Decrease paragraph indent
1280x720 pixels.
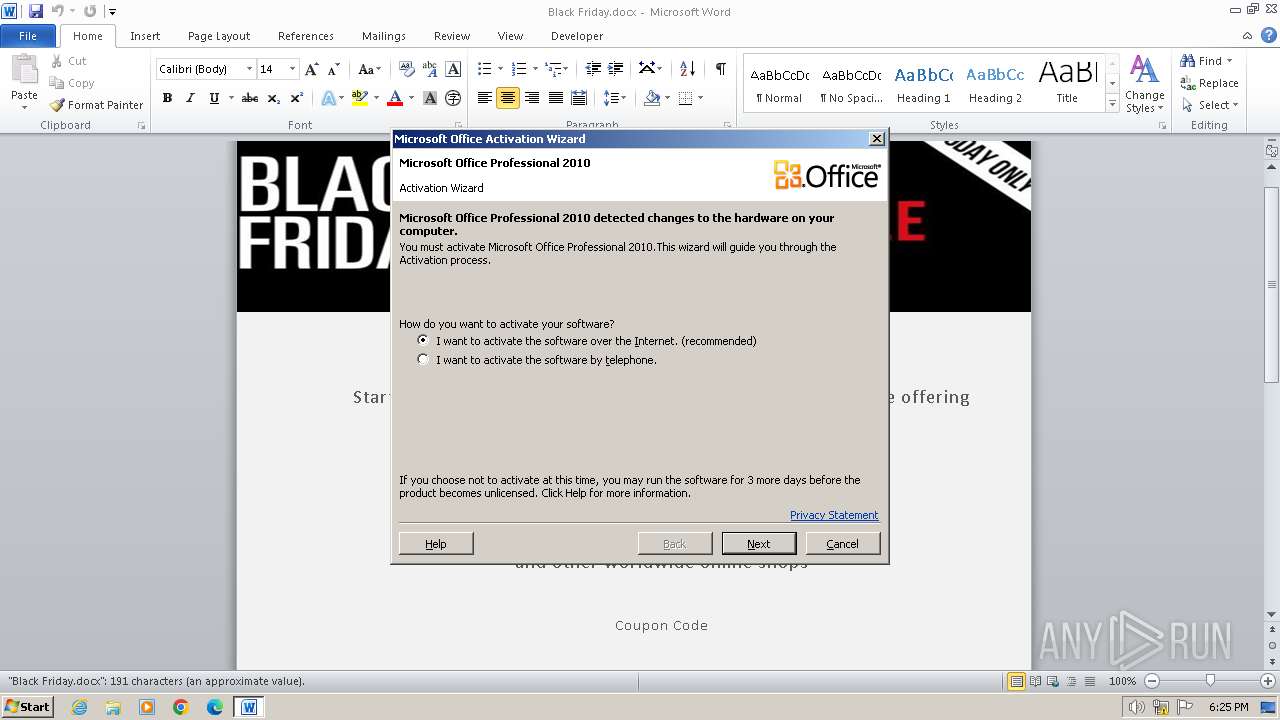[x=593, y=69]
